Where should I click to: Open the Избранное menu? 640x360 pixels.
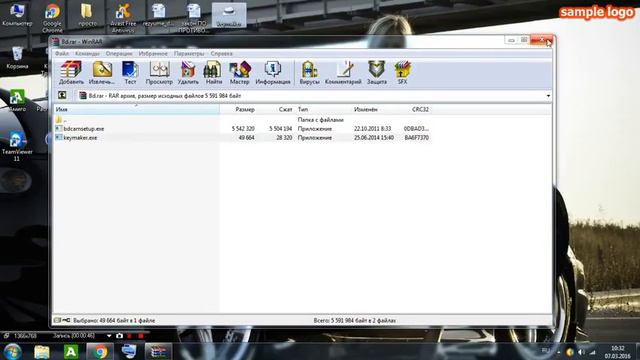click(x=153, y=53)
